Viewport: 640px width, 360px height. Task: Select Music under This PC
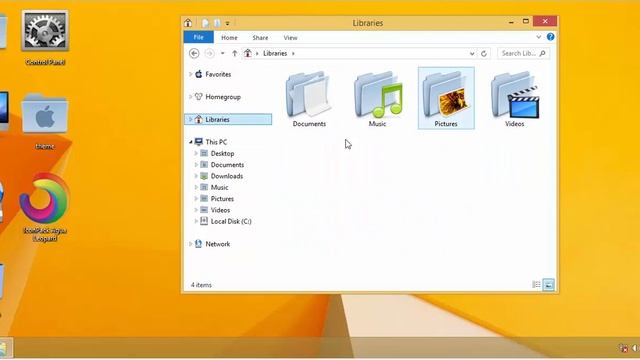tap(219, 187)
